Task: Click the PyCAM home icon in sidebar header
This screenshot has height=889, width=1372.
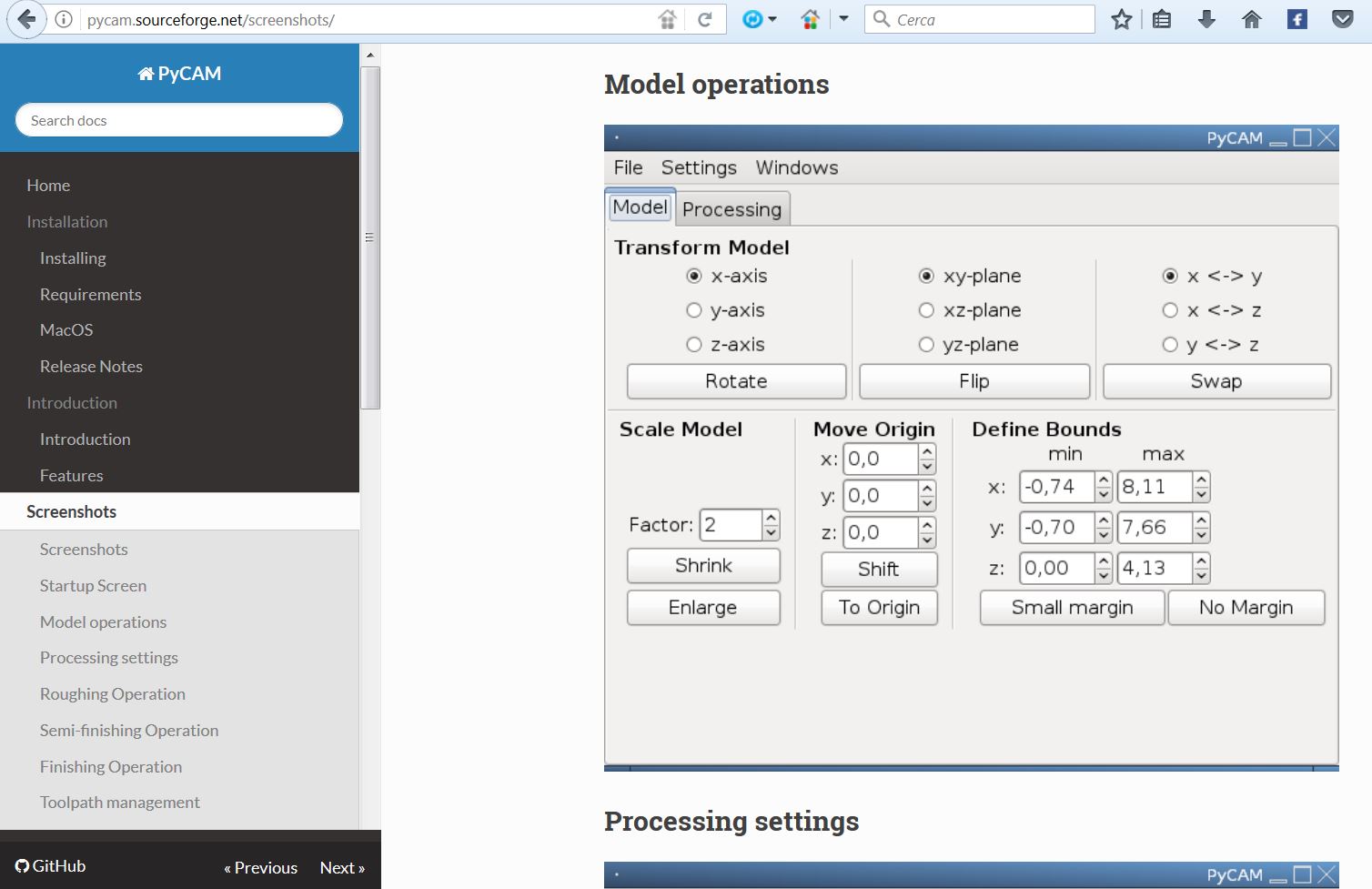Action: (x=146, y=74)
